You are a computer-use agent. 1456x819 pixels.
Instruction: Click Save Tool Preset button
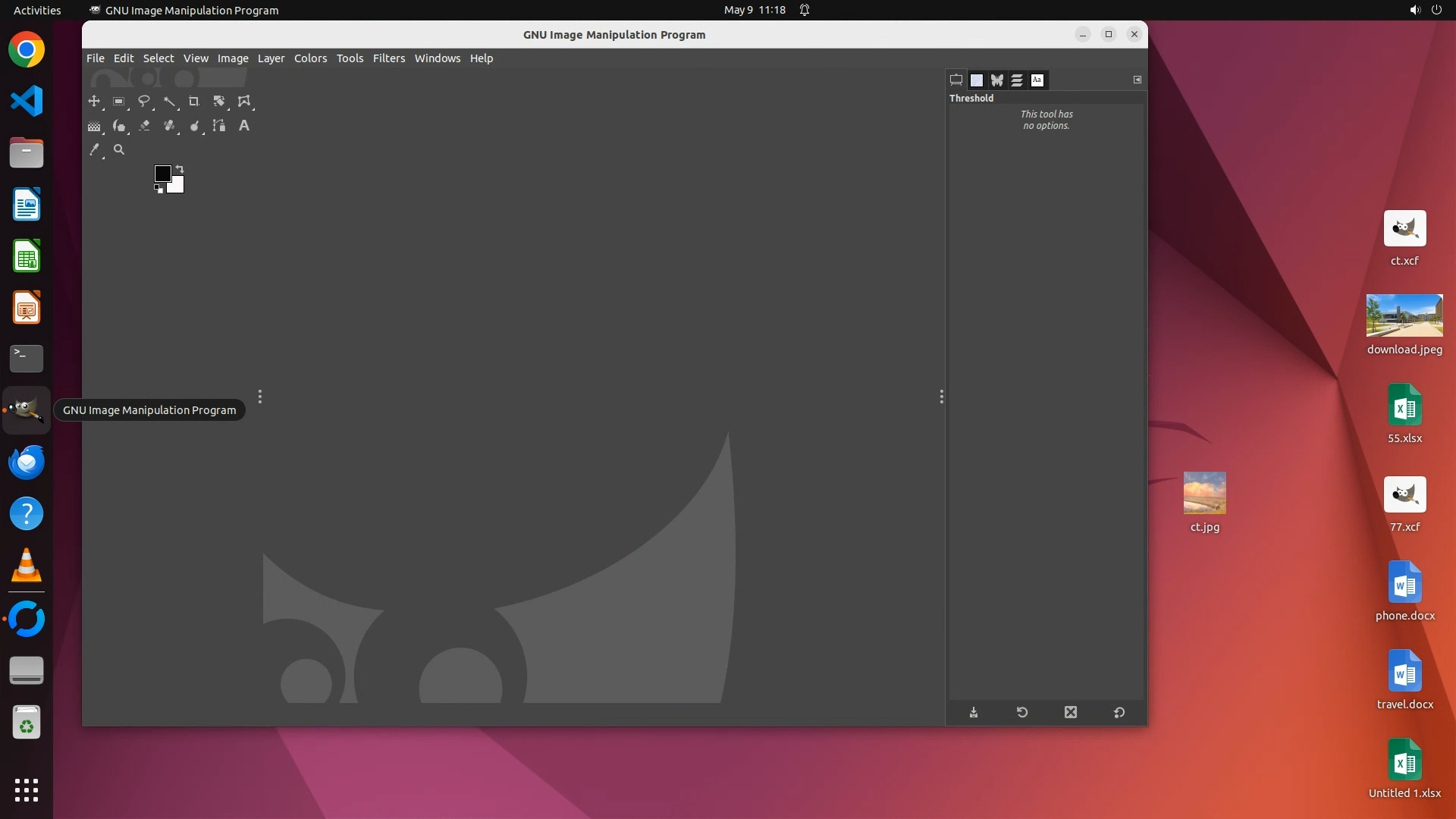974,712
